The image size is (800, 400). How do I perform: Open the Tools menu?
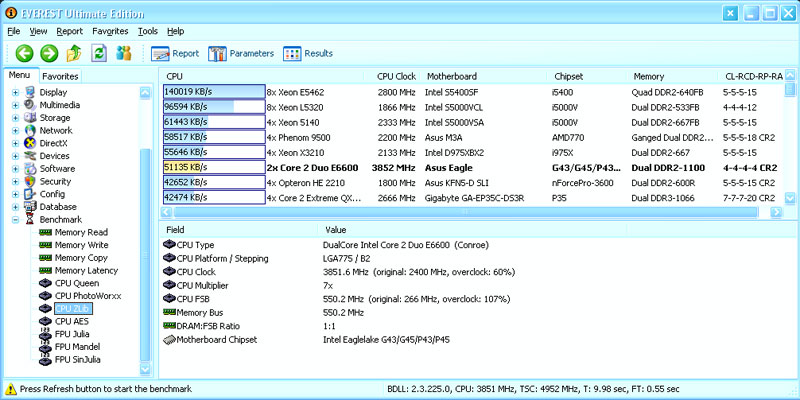[148, 31]
